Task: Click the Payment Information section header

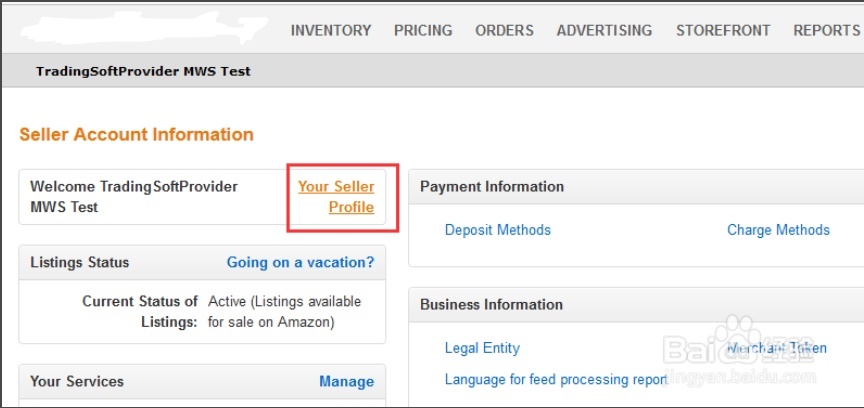Action: (492, 187)
